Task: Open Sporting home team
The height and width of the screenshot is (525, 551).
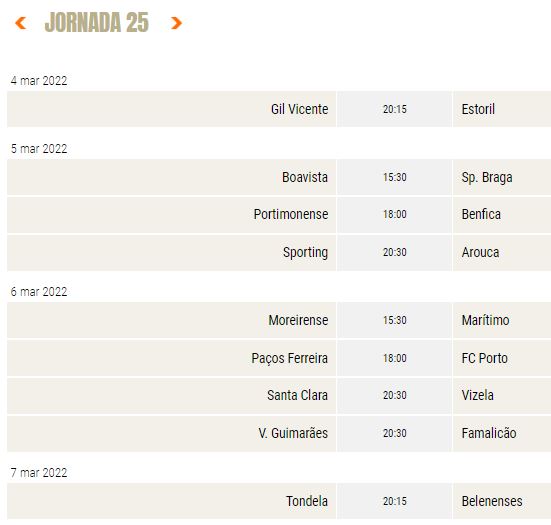Action: [x=305, y=253]
